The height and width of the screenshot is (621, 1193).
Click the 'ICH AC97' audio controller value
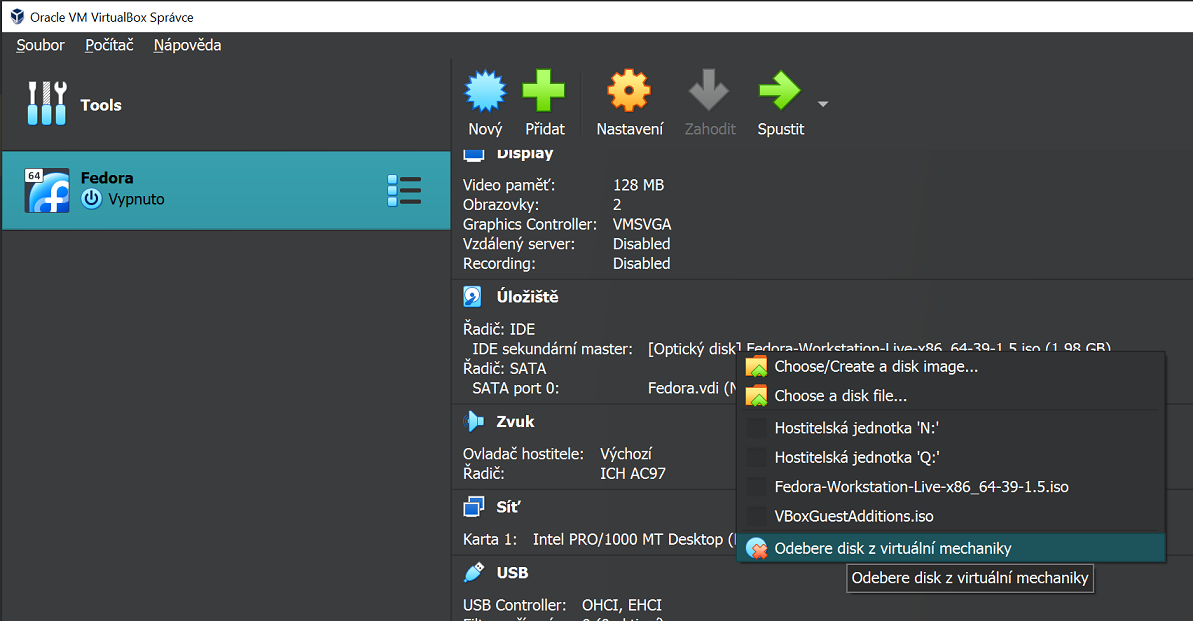tap(633, 473)
